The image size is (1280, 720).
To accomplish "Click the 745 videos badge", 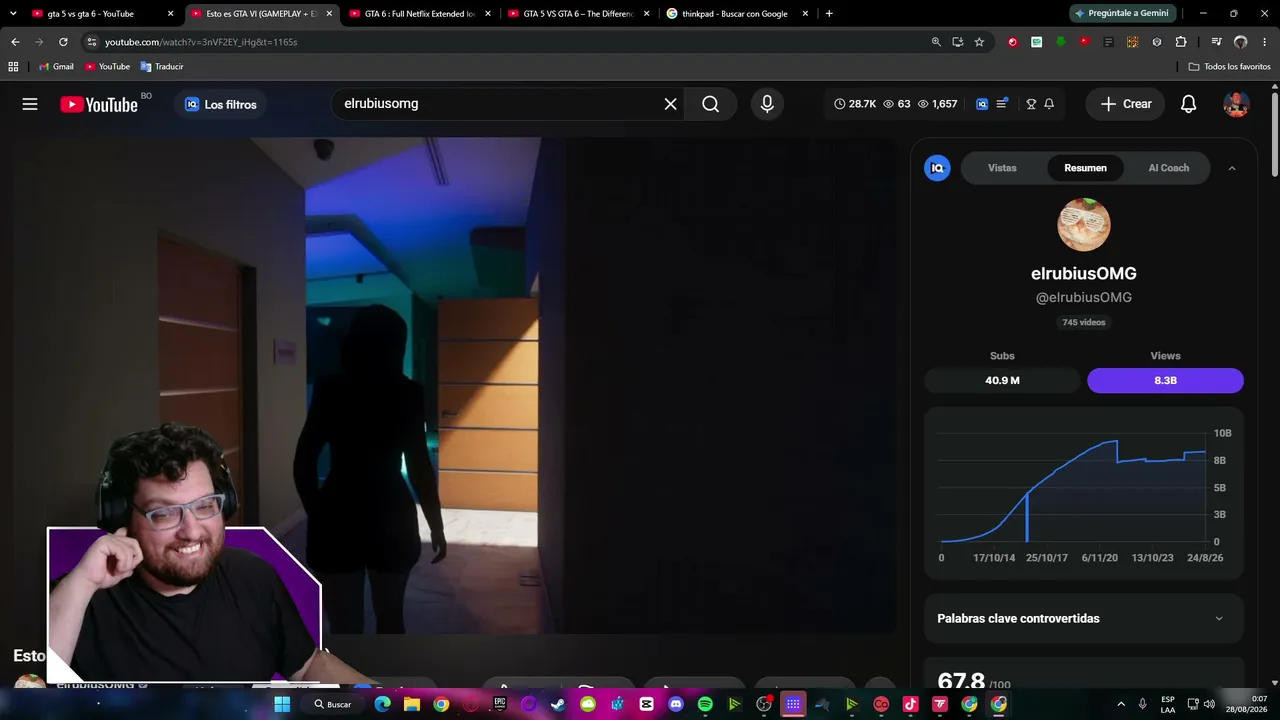I will (1084, 322).
